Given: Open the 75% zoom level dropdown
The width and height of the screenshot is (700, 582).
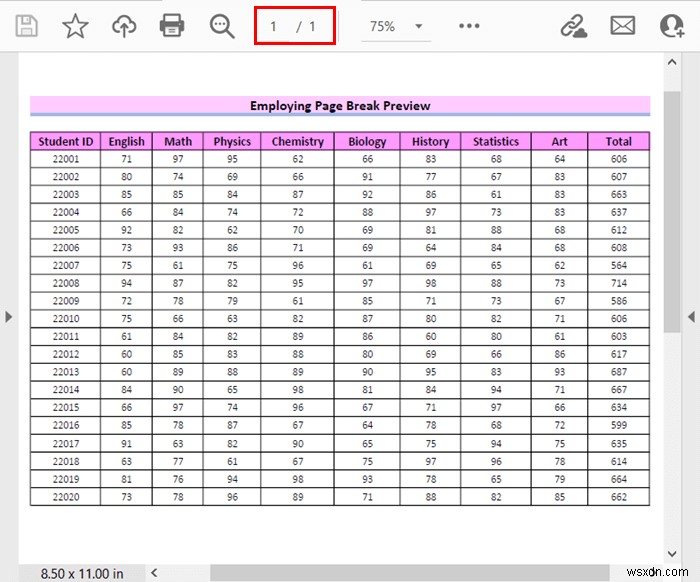Looking at the screenshot, I should tap(396, 26).
